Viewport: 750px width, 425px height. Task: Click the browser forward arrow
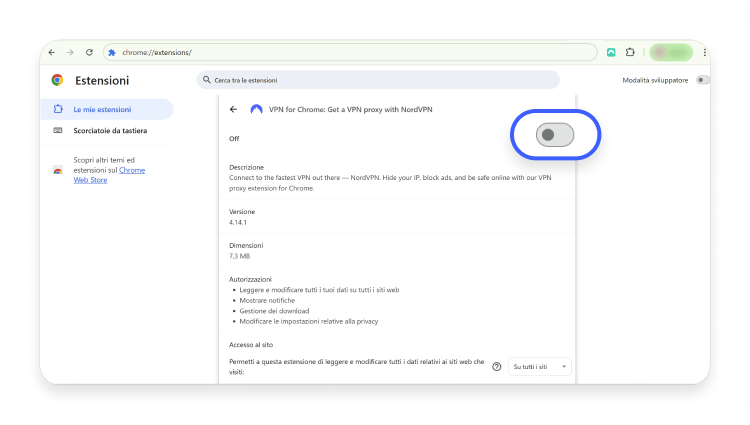[x=70, y=53]
